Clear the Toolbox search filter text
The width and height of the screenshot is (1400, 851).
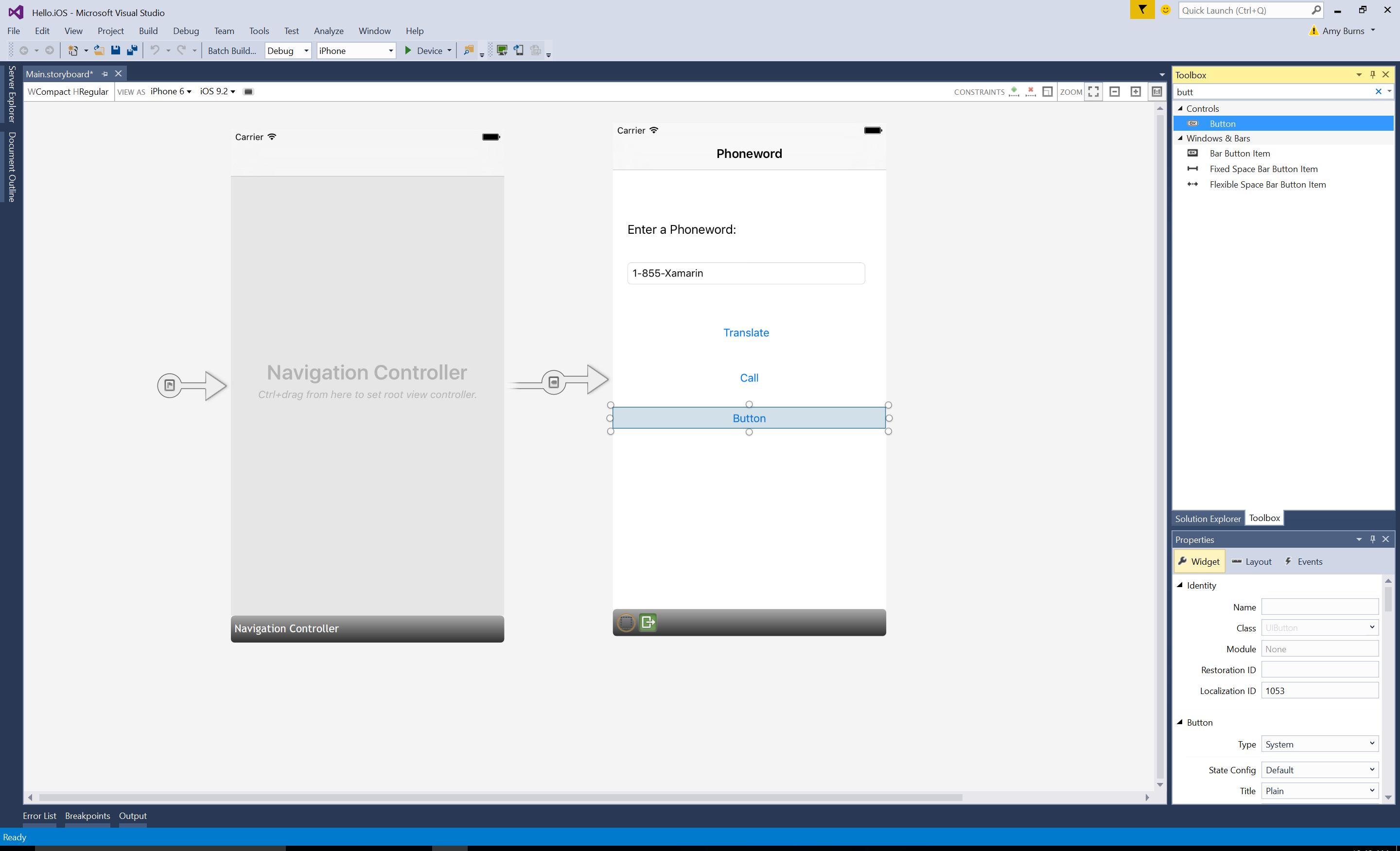click(1378, 91)
